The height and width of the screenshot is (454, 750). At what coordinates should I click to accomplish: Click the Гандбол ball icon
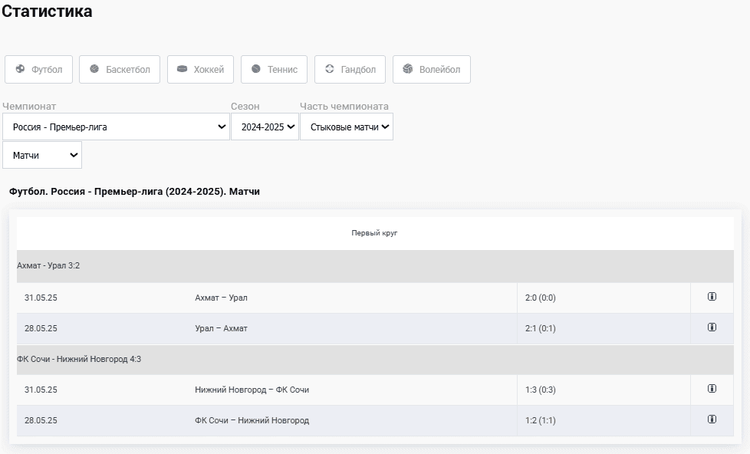(329, 69)
